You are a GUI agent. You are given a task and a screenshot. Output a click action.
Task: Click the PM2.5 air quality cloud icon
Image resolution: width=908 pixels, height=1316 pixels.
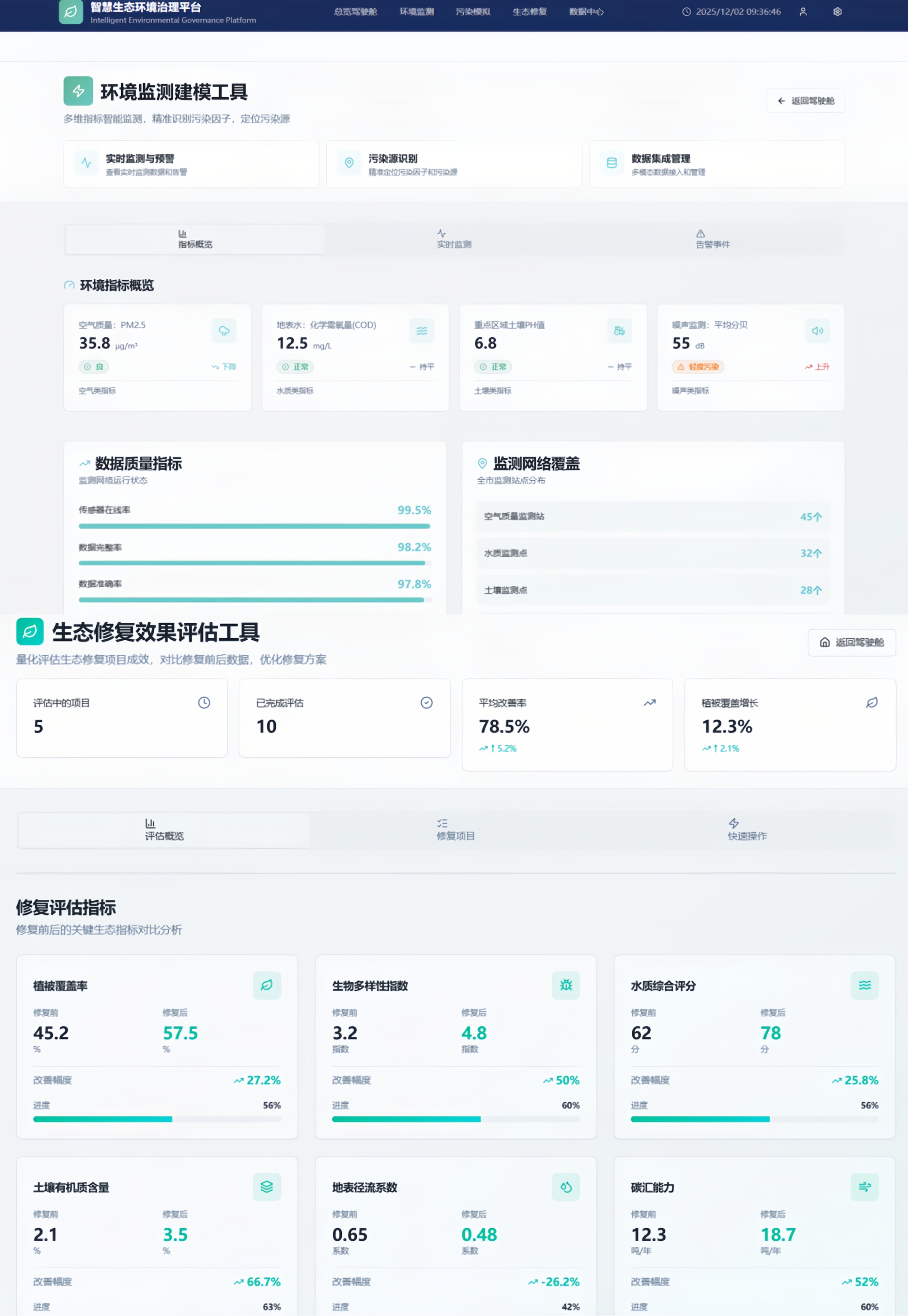click(224, 331)
